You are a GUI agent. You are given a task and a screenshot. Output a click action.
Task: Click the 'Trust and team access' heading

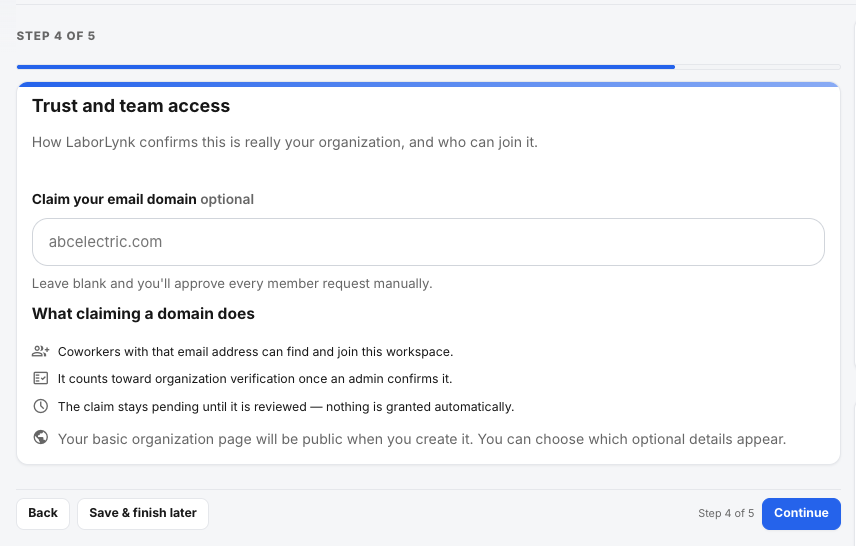click(131, 106)
